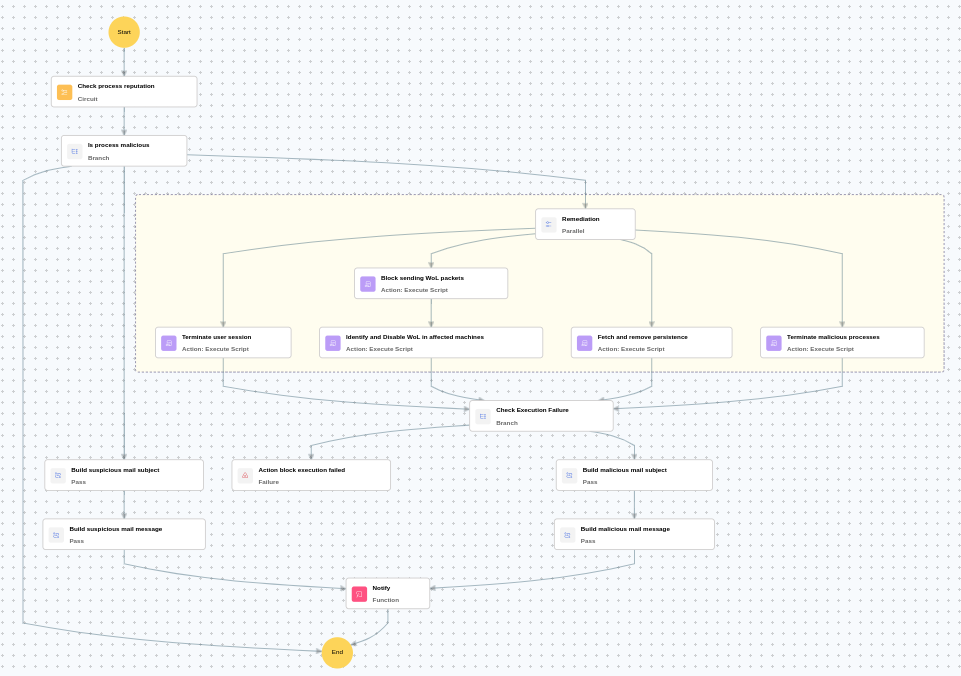
Task: Click 'Action: Execute Script' under Terminate malicious processes
Action: [820, 349]
